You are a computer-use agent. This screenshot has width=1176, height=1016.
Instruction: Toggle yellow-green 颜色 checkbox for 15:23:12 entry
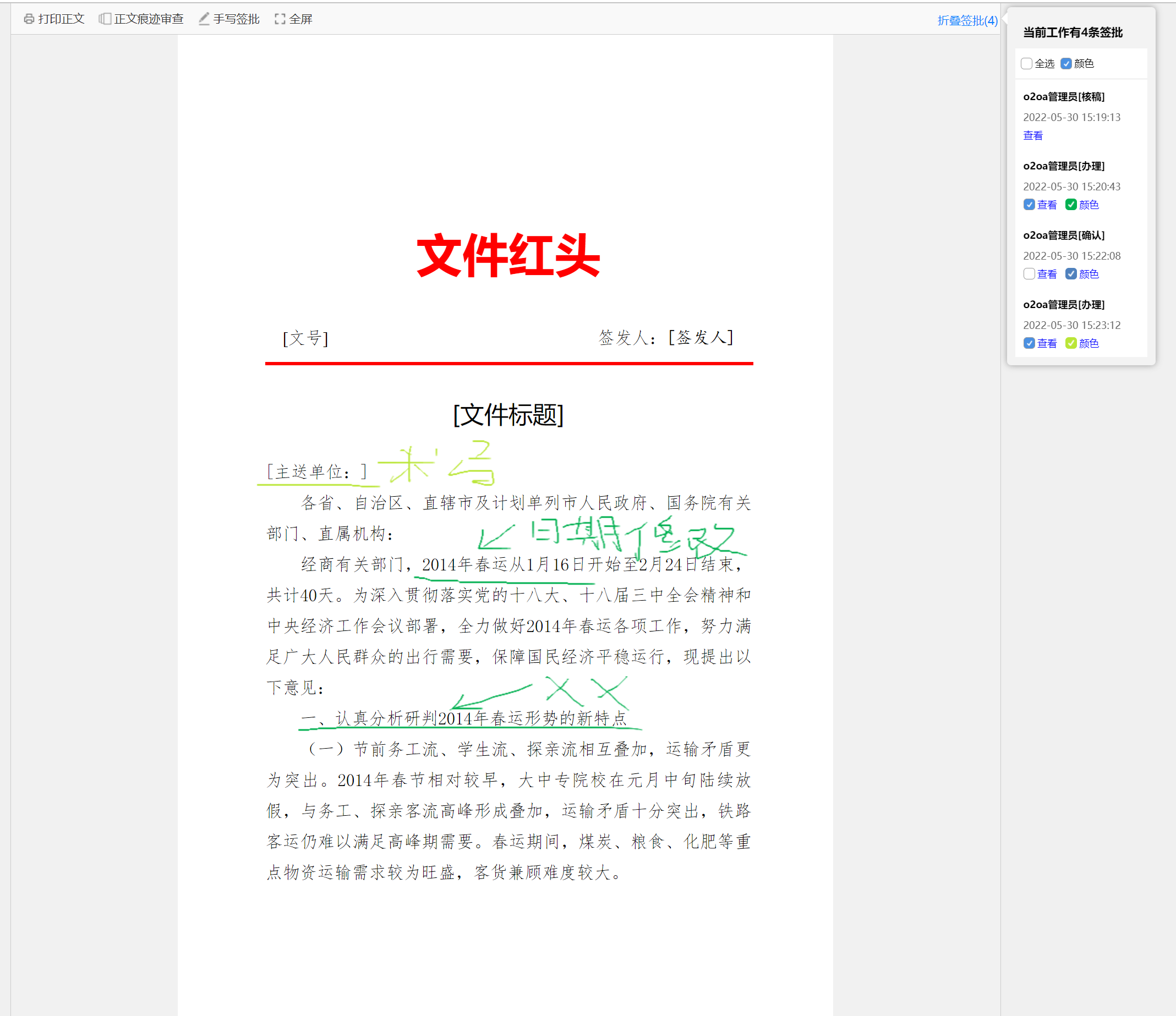click(1071, 343)
